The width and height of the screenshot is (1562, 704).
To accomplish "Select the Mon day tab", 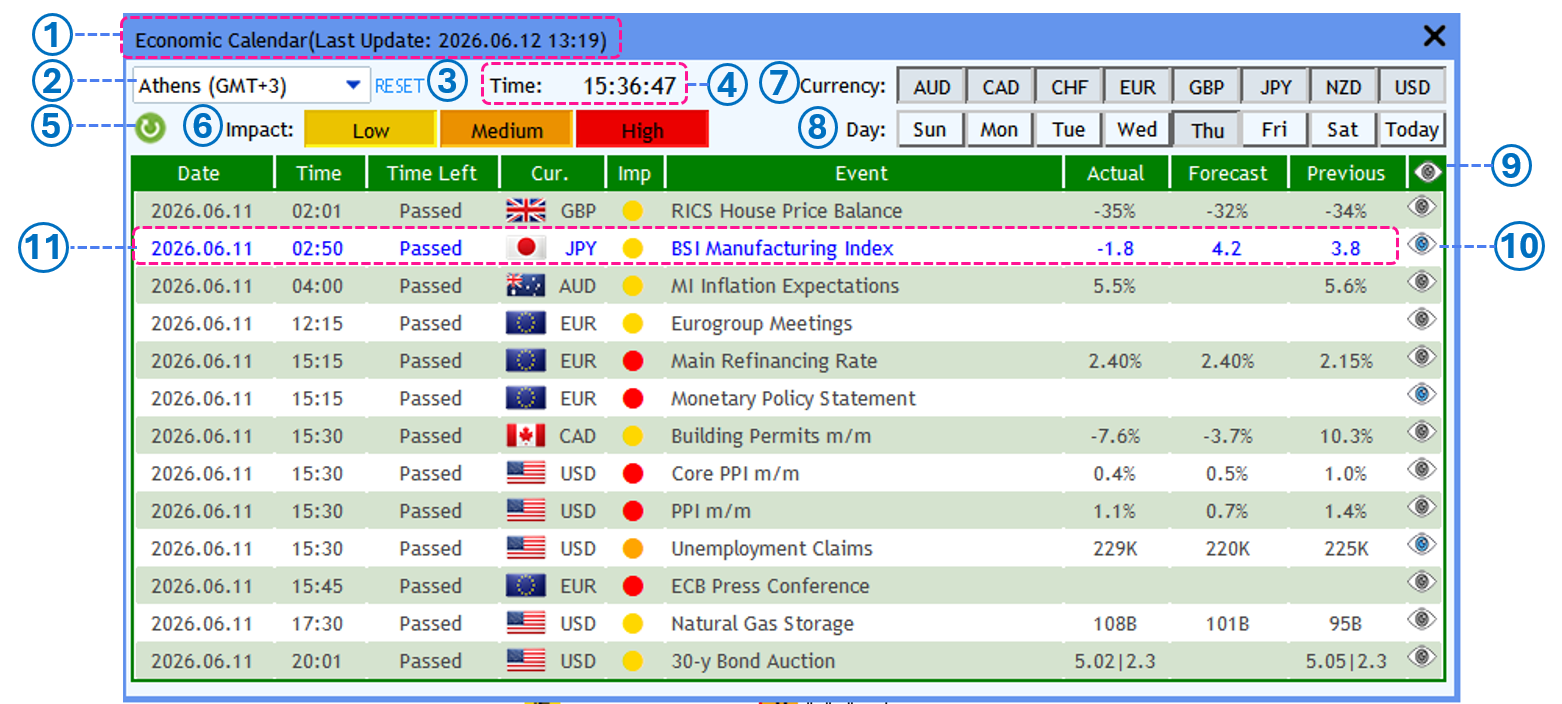I will pos(999,129).
